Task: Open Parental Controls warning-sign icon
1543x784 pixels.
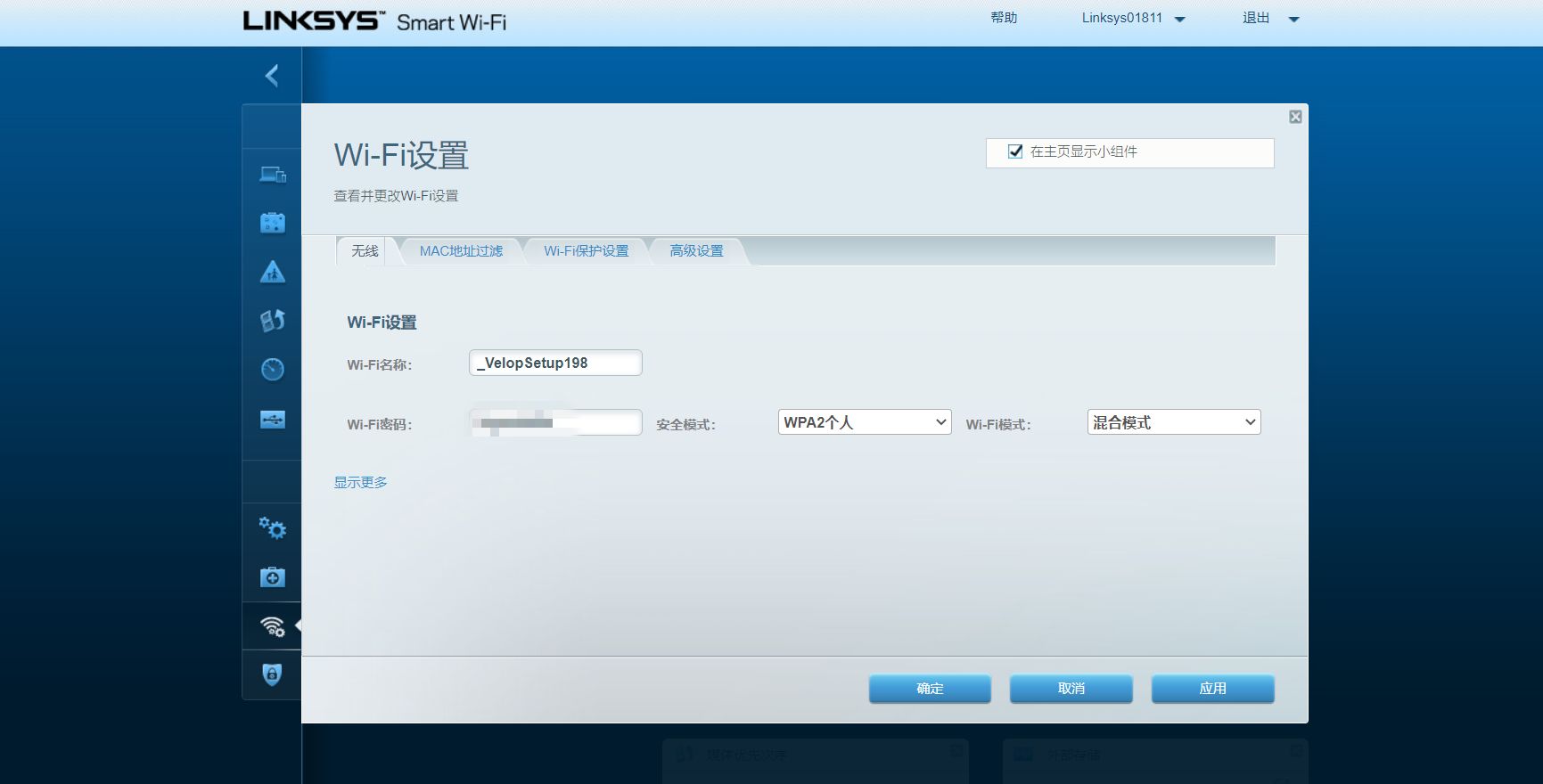Action: (272, 272)
